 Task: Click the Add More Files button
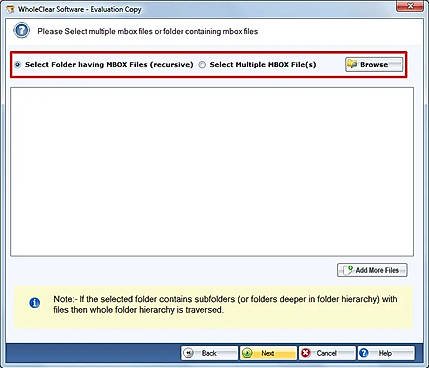tap(372, 270)
